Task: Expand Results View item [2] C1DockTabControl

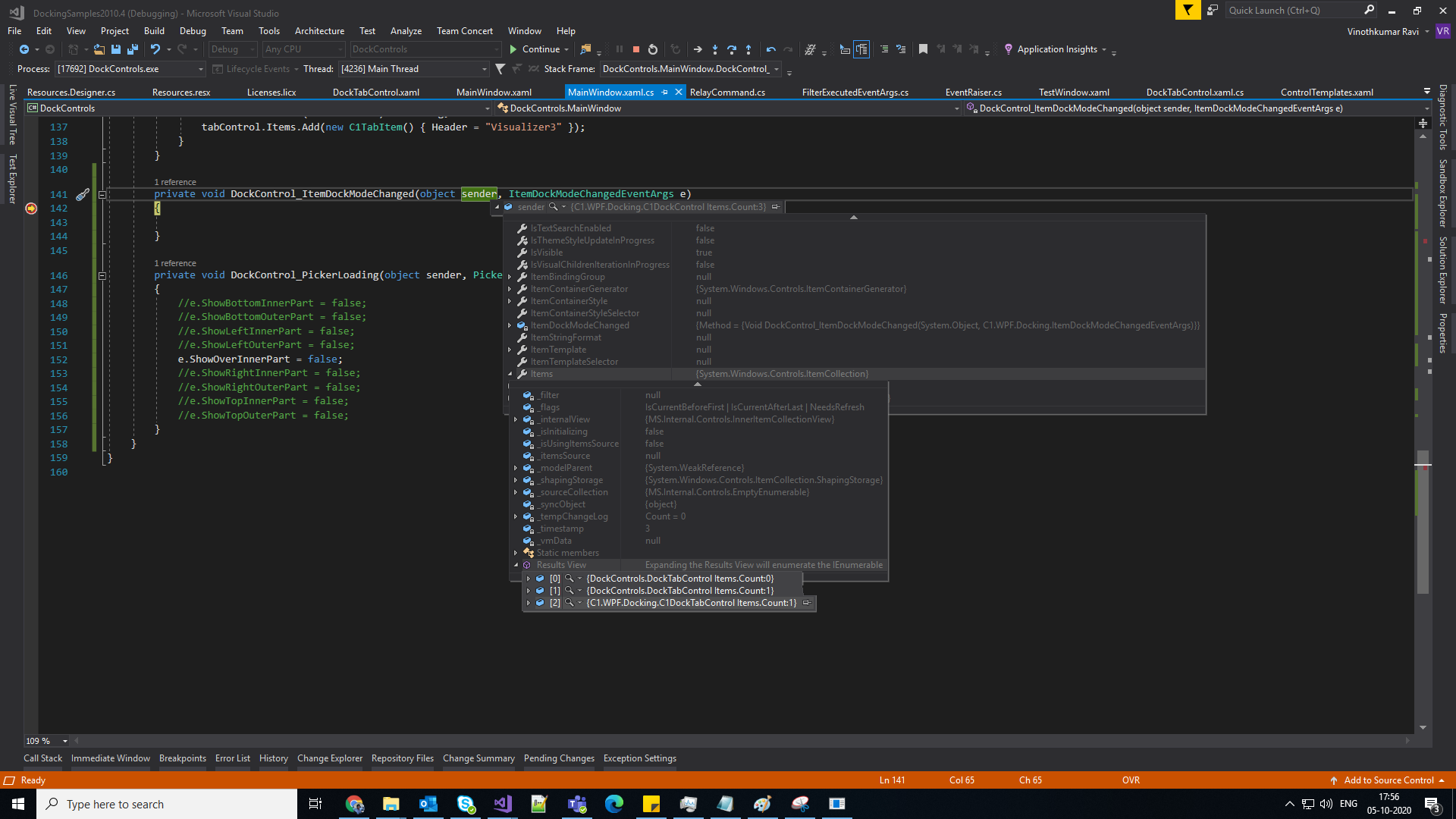Action: tap(529, 603)
